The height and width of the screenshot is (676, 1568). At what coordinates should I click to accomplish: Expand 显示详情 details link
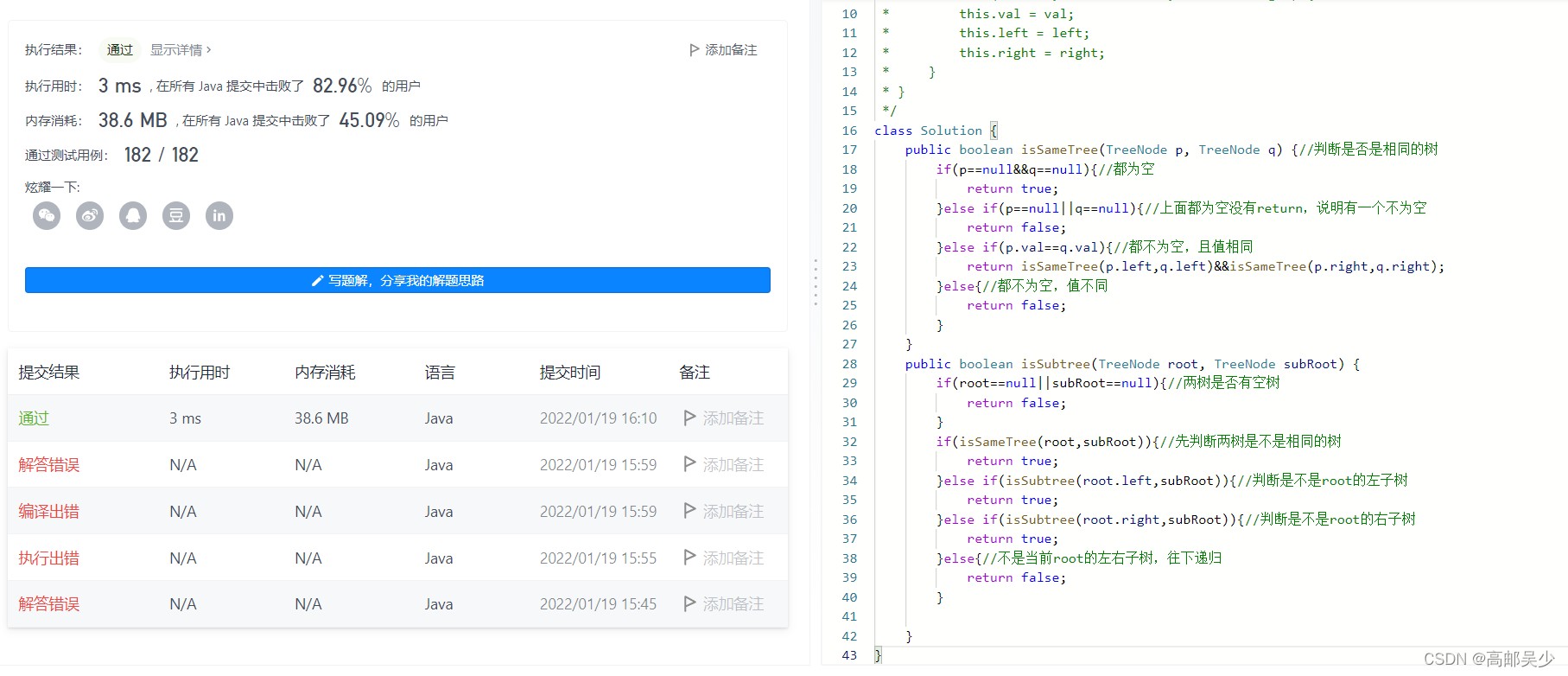[x=181, y=50]
